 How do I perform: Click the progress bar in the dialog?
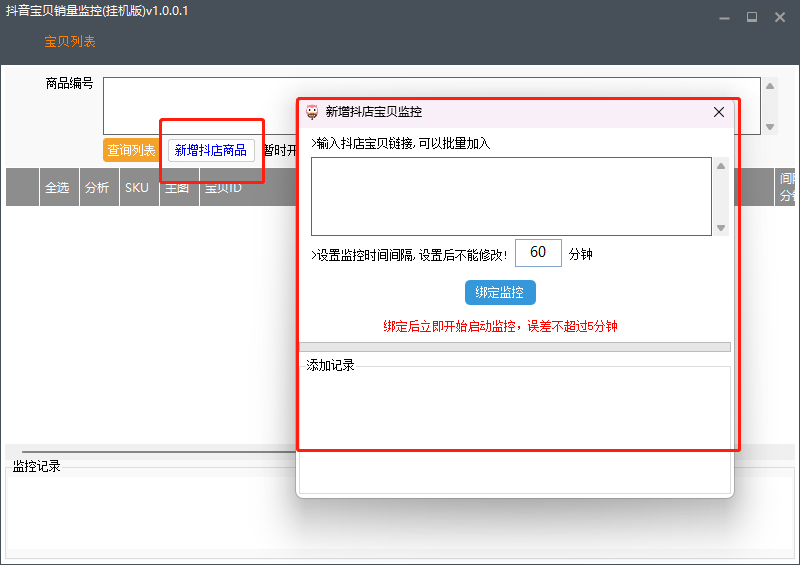(515, 347)
